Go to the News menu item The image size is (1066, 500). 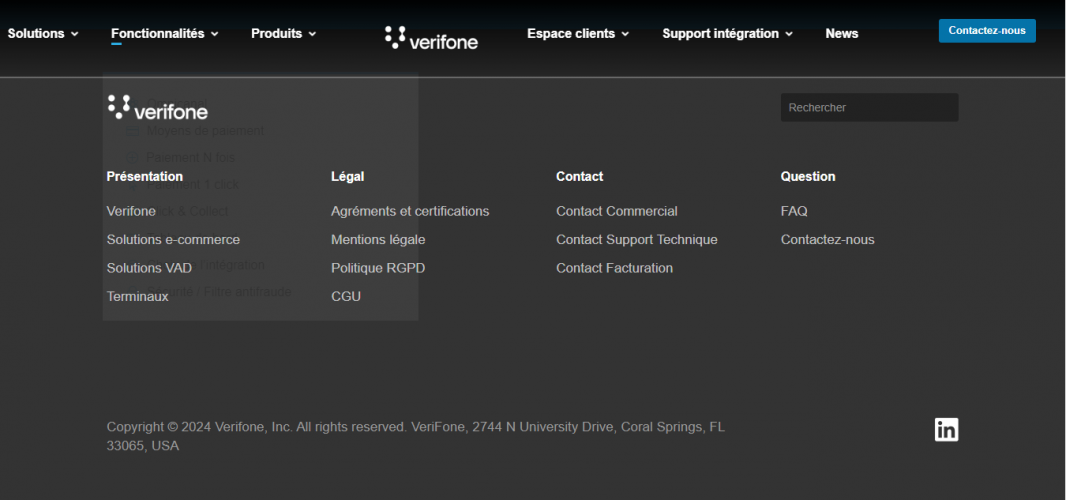click(841, 34)
